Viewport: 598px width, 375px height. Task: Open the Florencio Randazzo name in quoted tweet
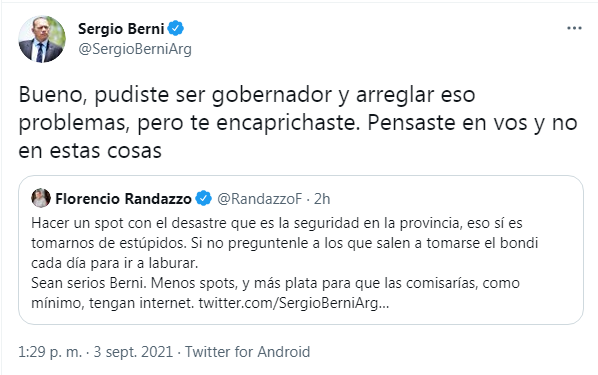(x=123, y=199)
